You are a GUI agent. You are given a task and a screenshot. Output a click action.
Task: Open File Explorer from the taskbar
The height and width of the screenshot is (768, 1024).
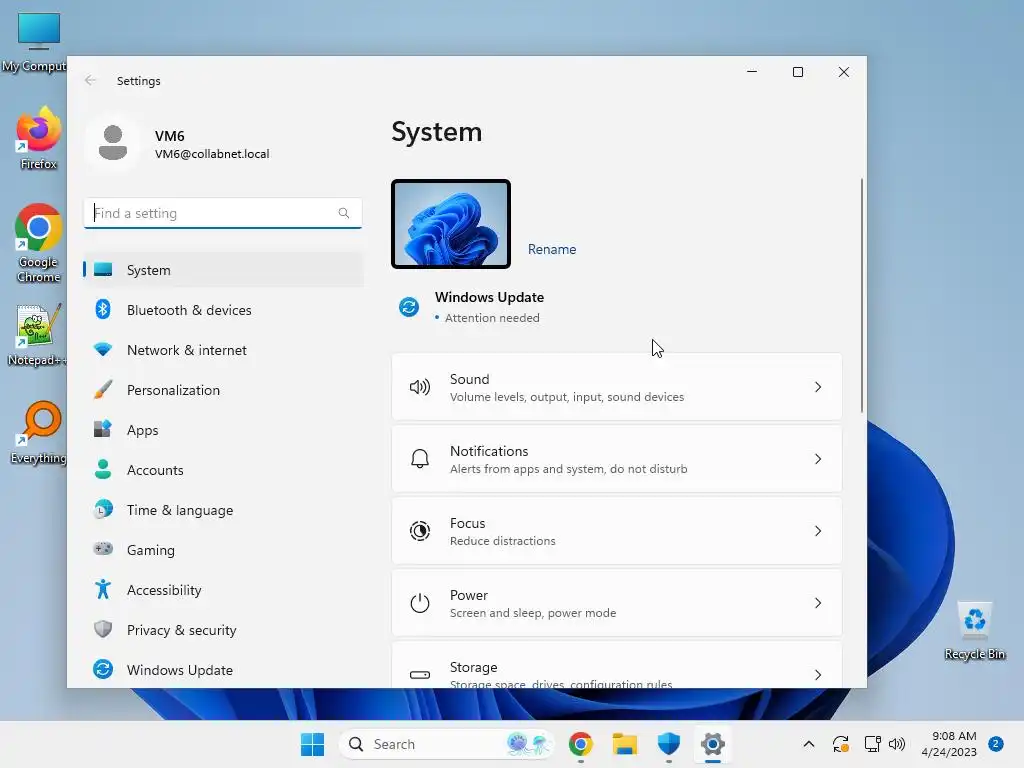(624, 744)
